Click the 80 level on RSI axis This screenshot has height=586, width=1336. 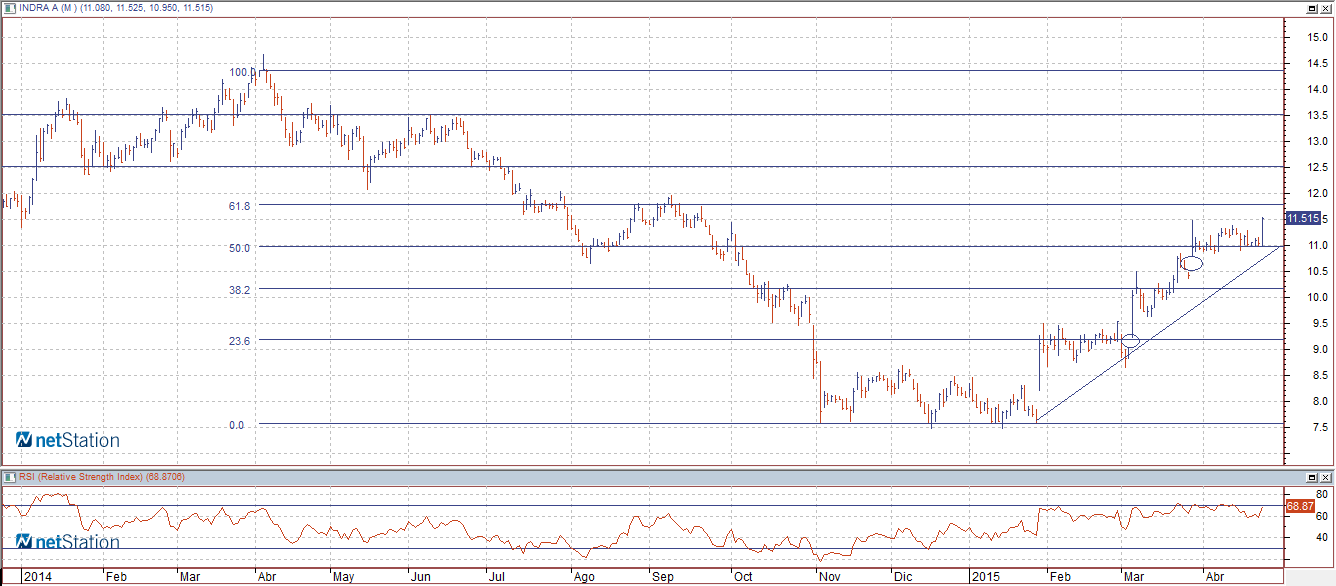pos(1321,495)
